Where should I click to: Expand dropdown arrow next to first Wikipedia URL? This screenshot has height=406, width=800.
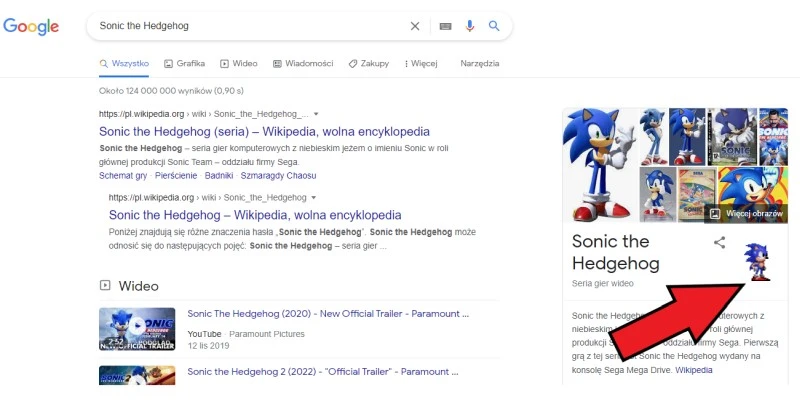(x=316, y=114)
